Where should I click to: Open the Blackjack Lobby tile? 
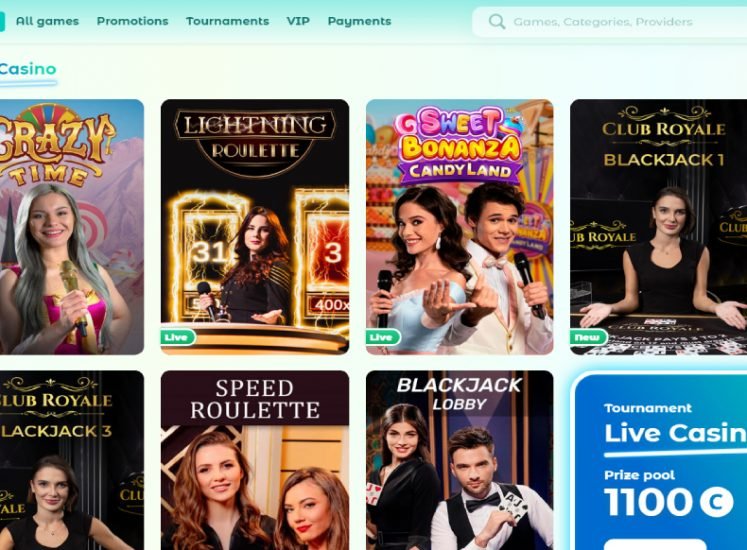460,460
